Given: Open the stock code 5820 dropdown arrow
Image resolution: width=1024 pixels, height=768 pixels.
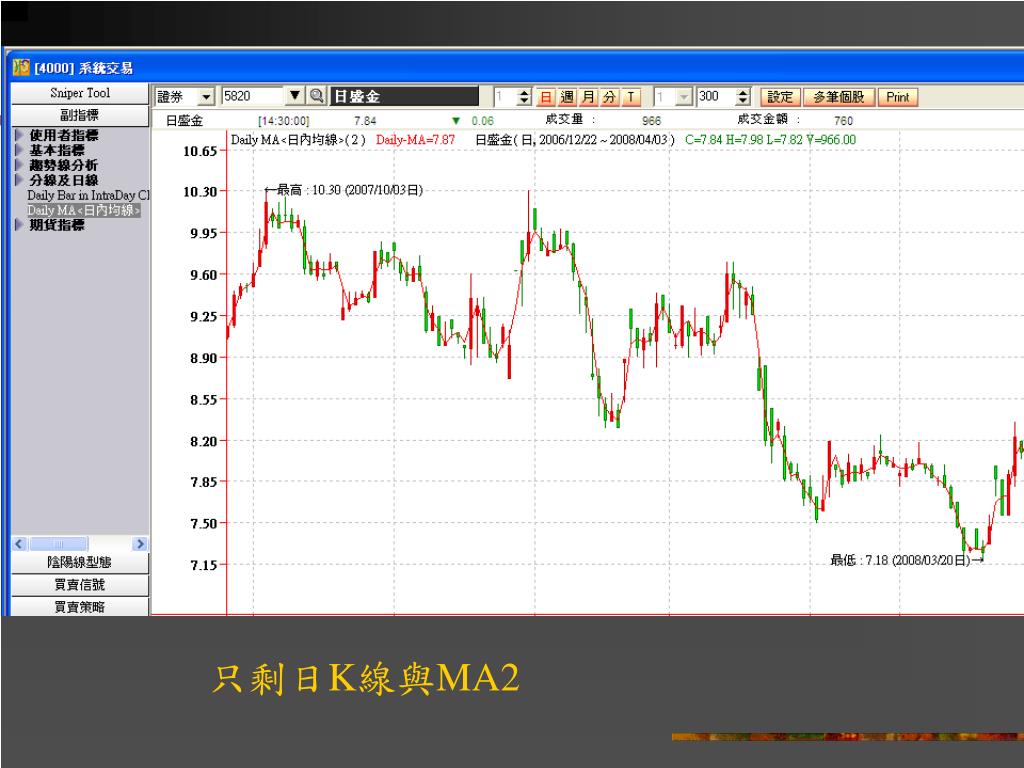Looking at the screenshot, I should tap(295, 97).
